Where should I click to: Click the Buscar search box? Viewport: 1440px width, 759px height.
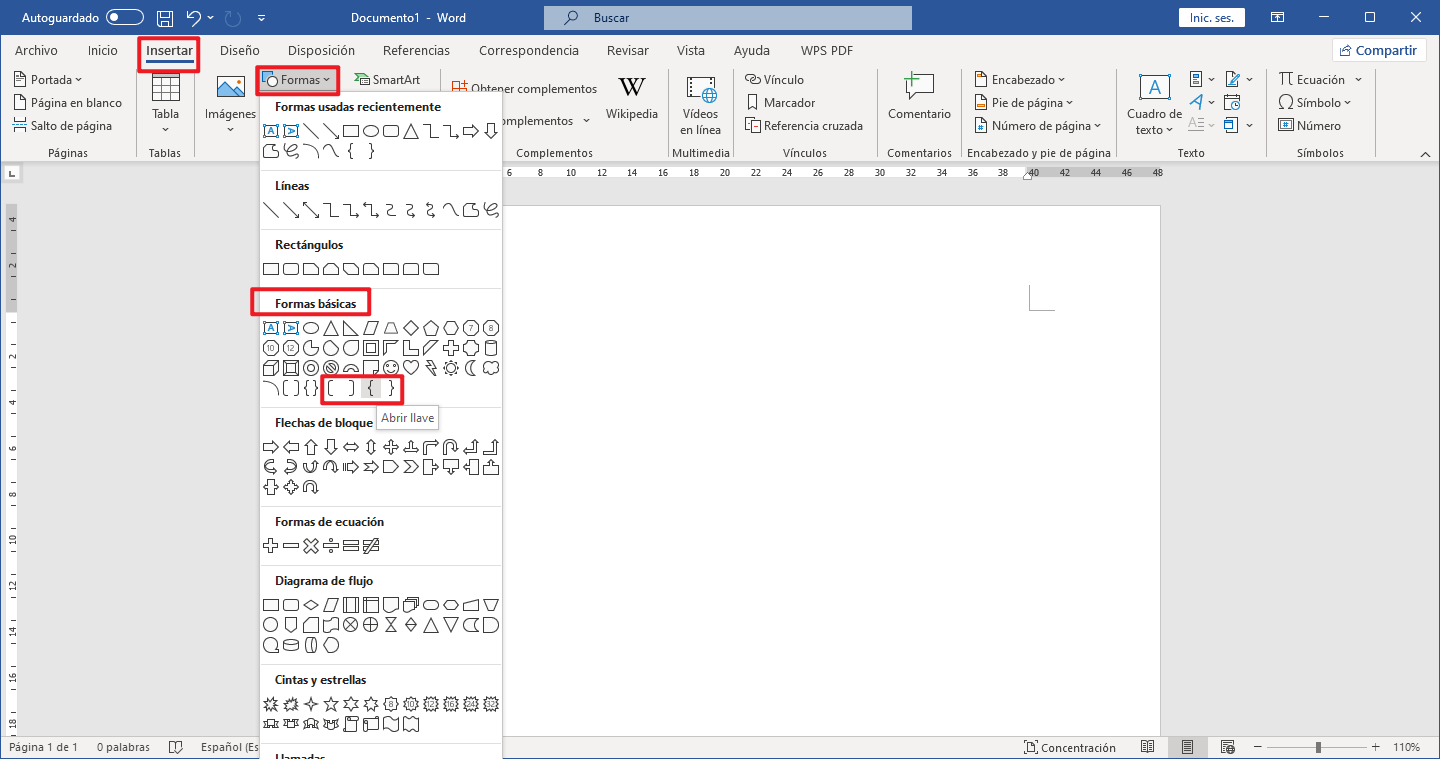pos(728,18)
